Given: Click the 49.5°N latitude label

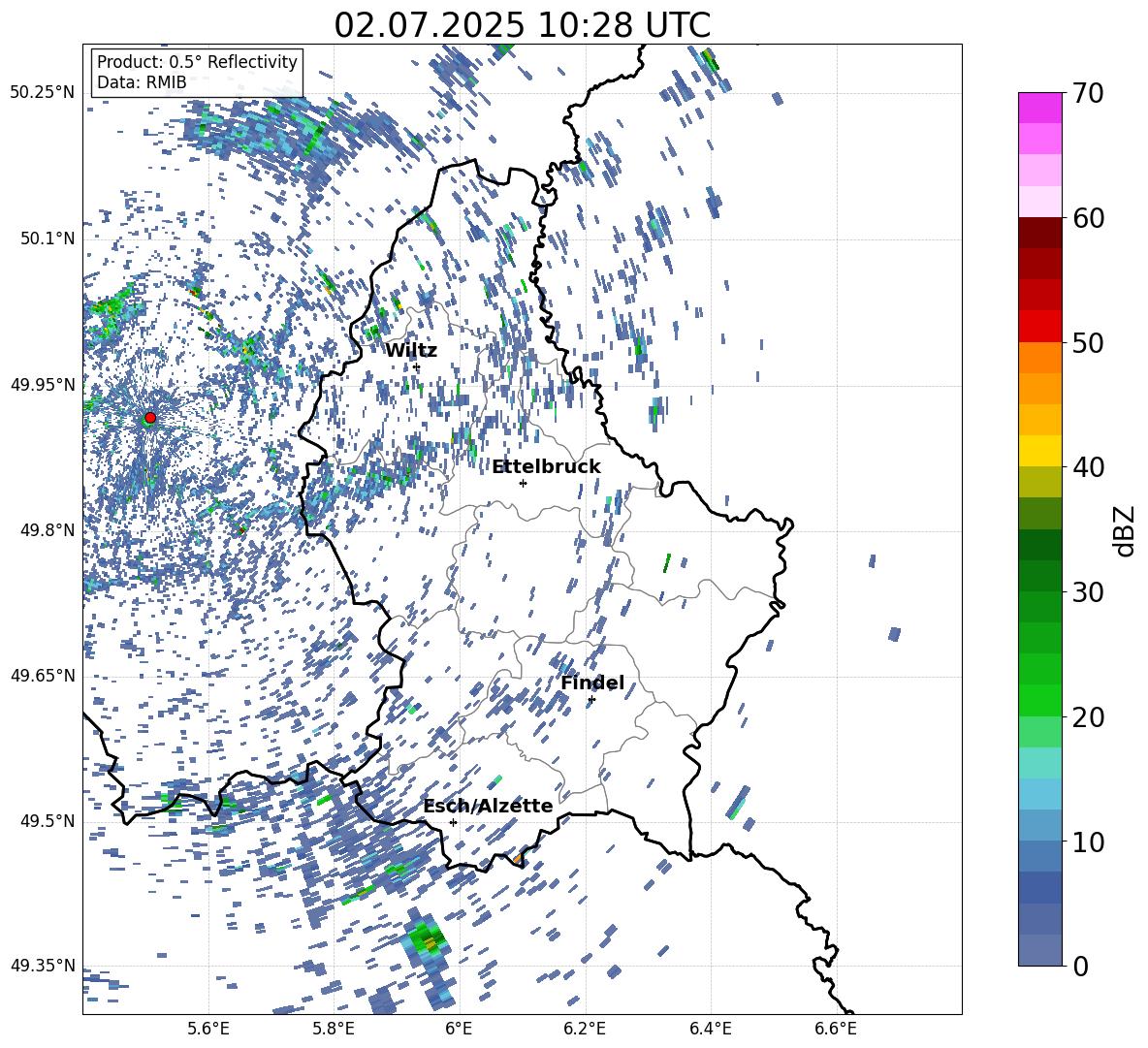Looking at the screenshot, I should coord(47,821).
